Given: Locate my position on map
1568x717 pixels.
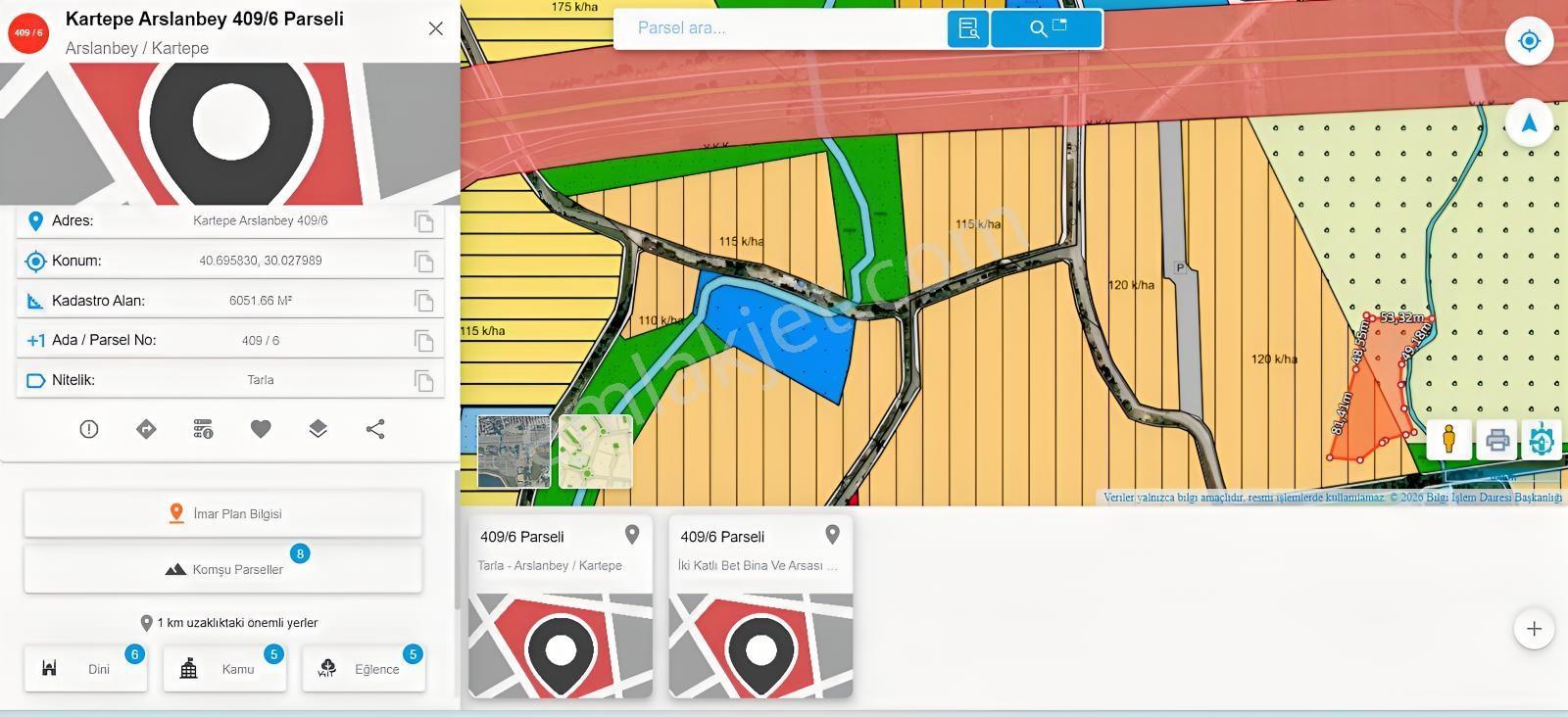Looking at the screenshot, I should pos(1529,41).
